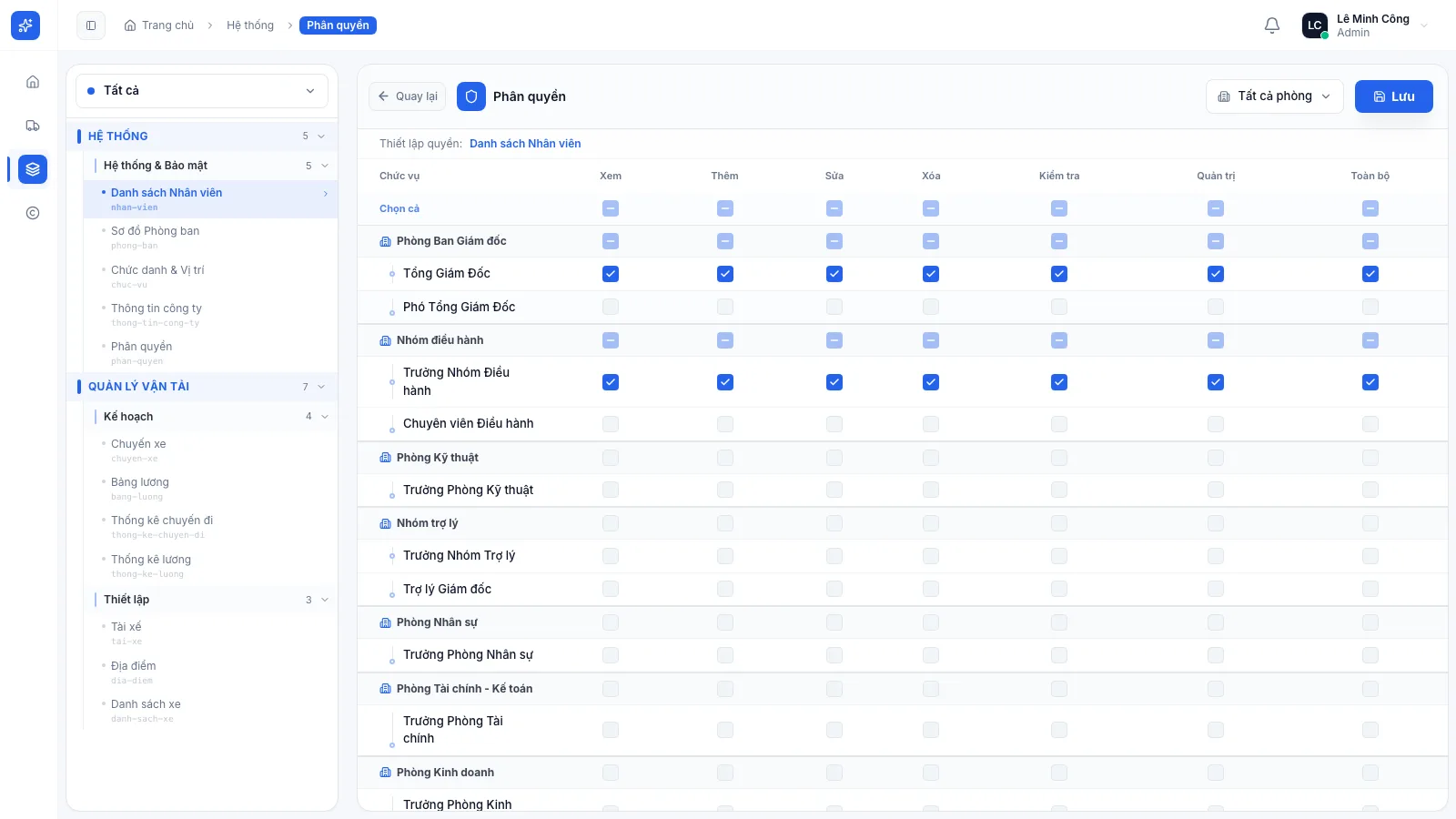Image resolution: width=1456 pixels, height=819 pixels.
Task: Select the layers icon in left rail
Action: tap(33, 169)
